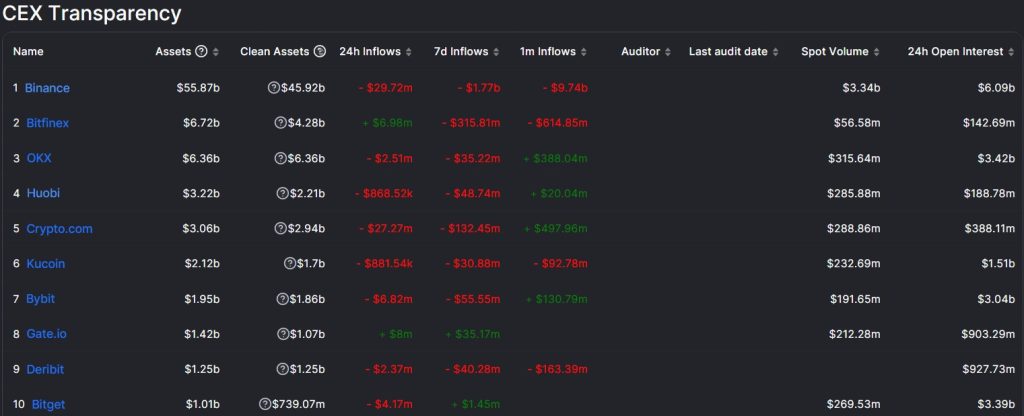The width and height of the screenshot is (1024, 416).
Task: Sort by Auditor column
Action: [x=668, y=52]
